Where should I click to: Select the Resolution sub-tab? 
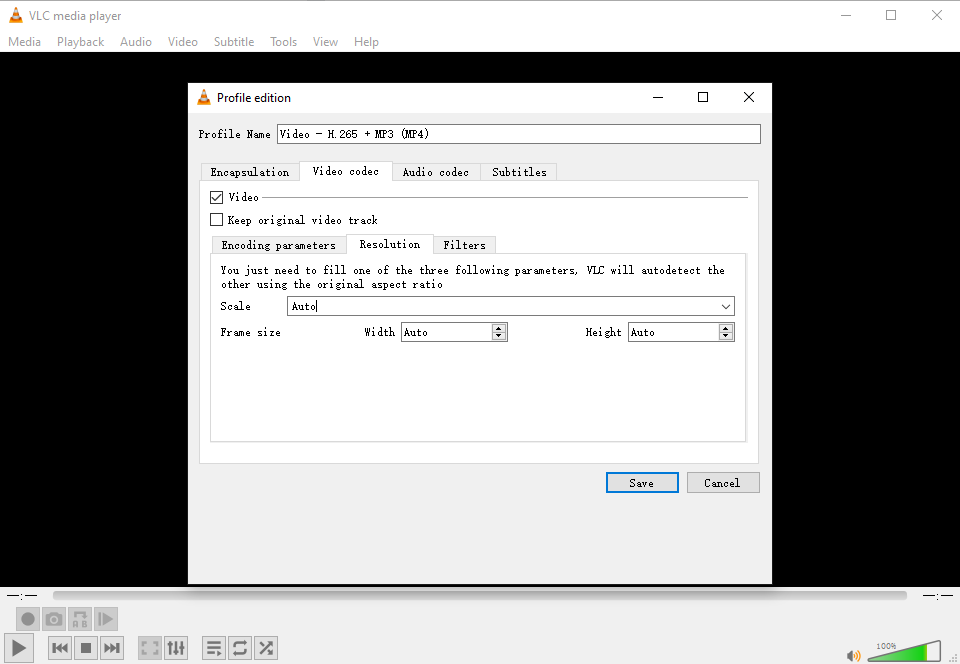tap(390, 244)
